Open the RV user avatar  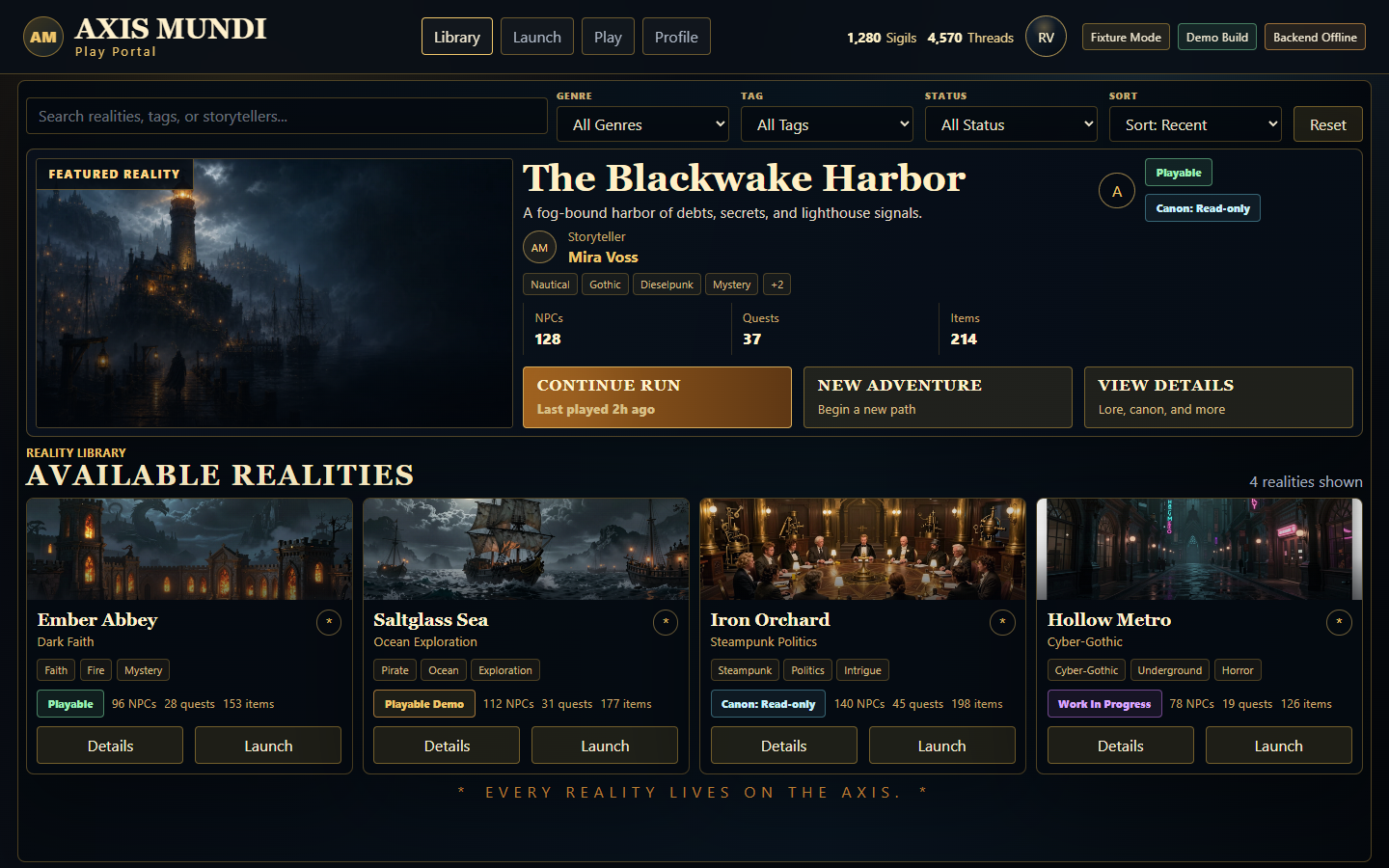[1046, 37]
